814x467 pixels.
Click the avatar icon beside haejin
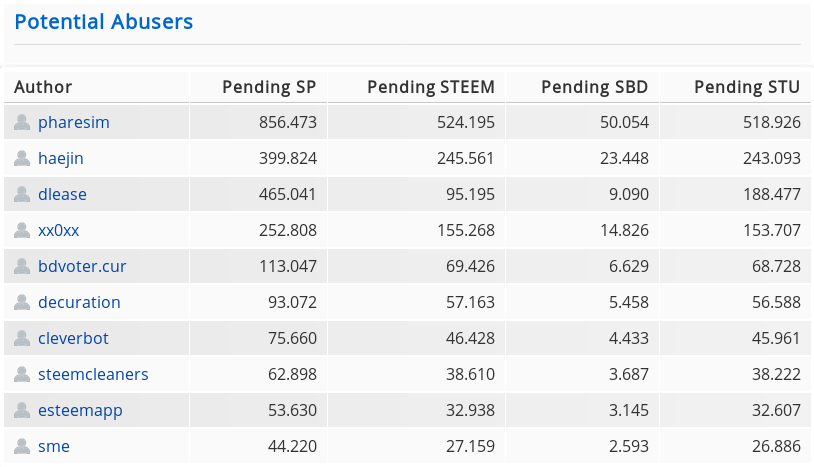tap(22, 158)
